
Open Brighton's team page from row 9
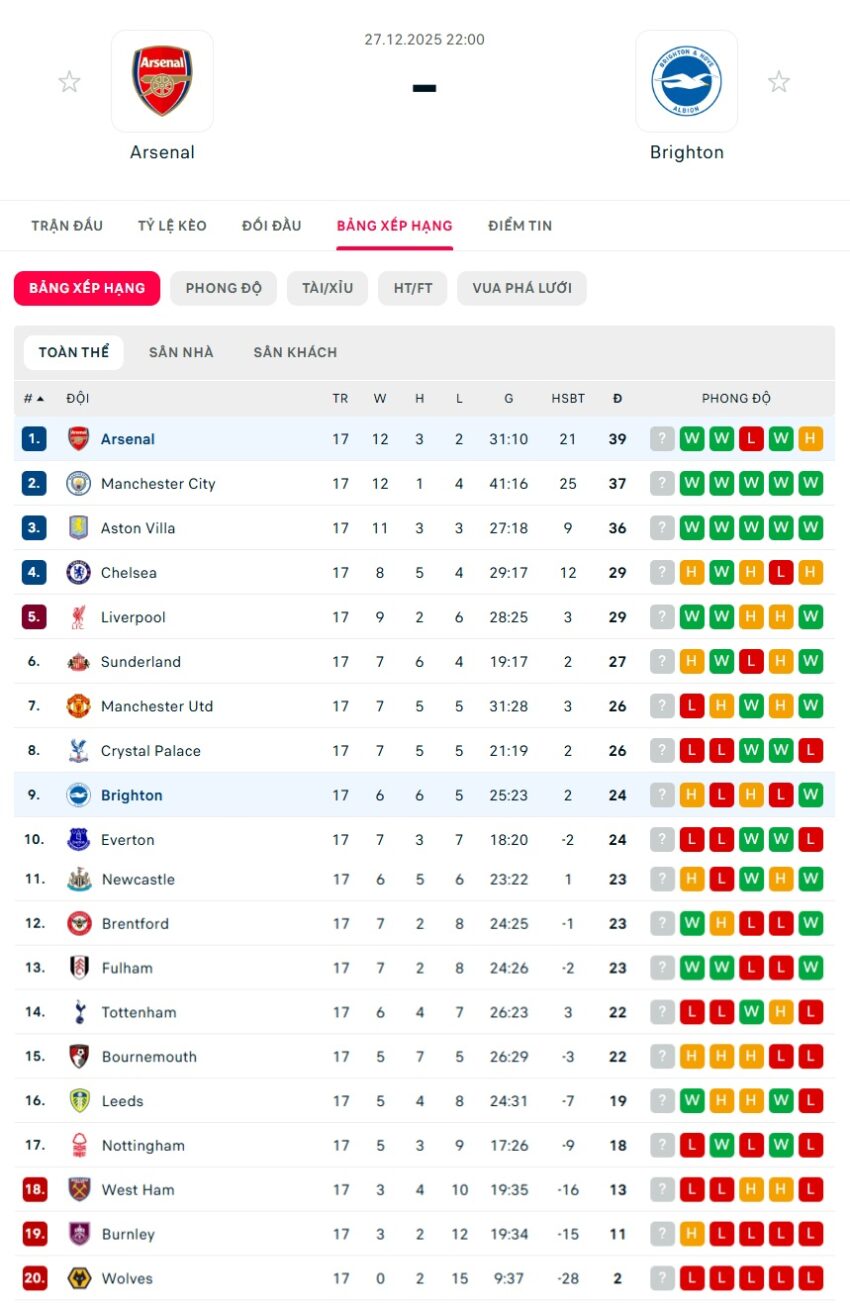click(x=132, y=795)
